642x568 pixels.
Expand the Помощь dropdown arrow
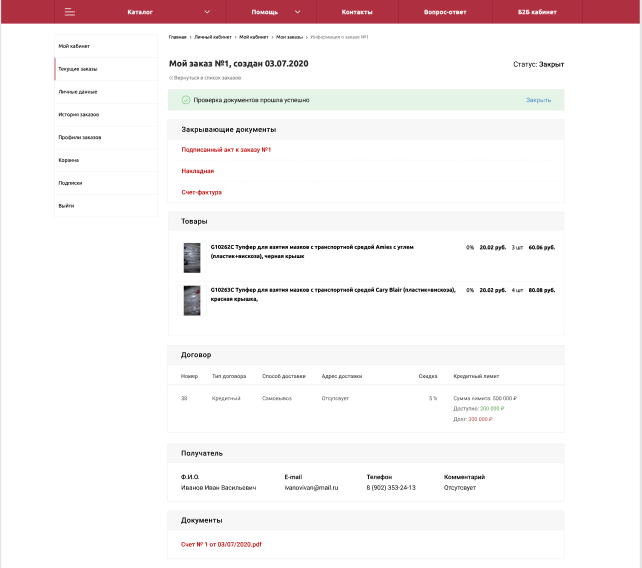[x=299, y=12]
